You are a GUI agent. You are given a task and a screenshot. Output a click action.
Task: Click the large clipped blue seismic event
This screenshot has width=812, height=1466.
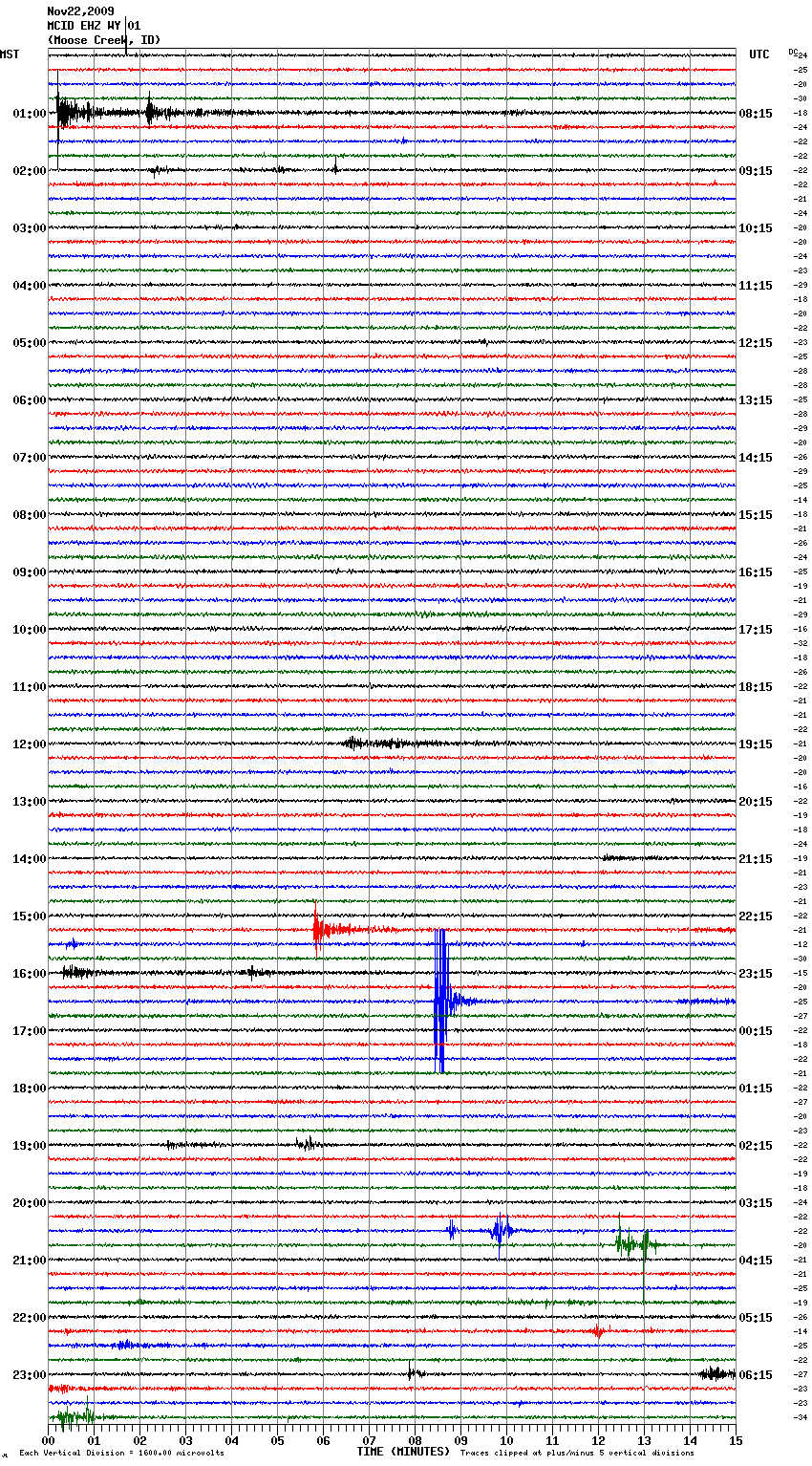[440, 1001]
